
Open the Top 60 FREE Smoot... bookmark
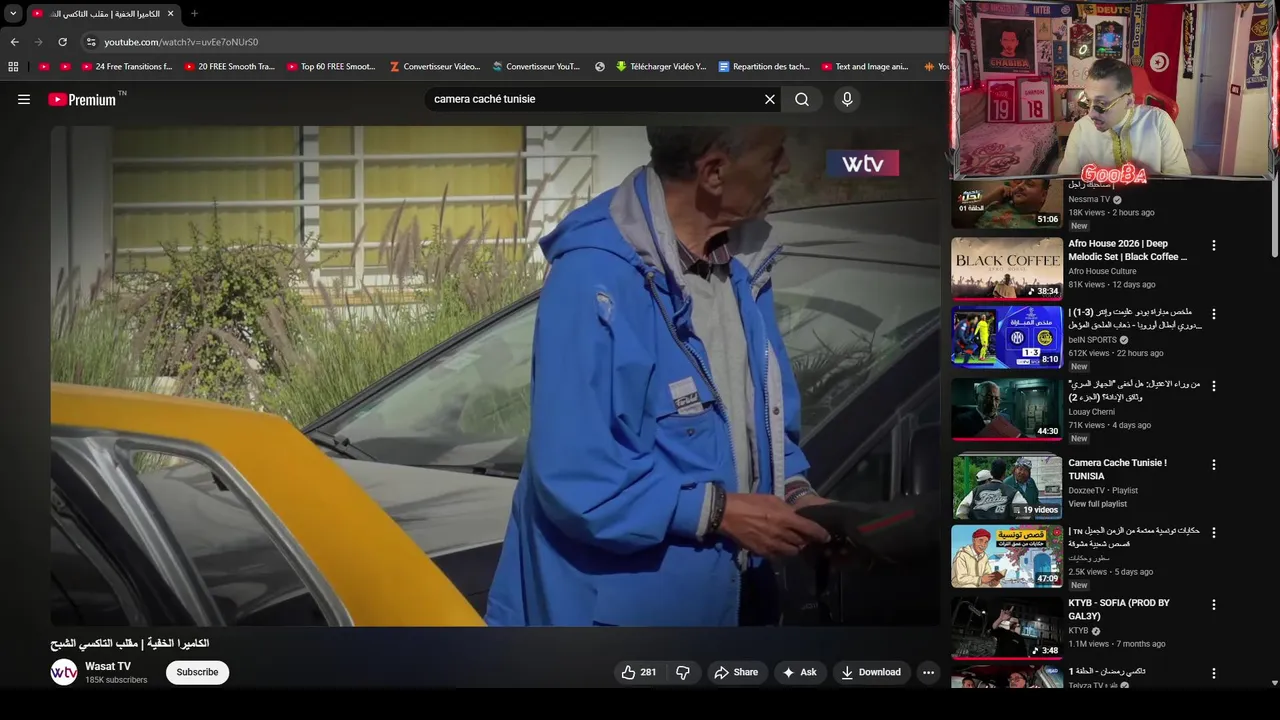point(331,67)
